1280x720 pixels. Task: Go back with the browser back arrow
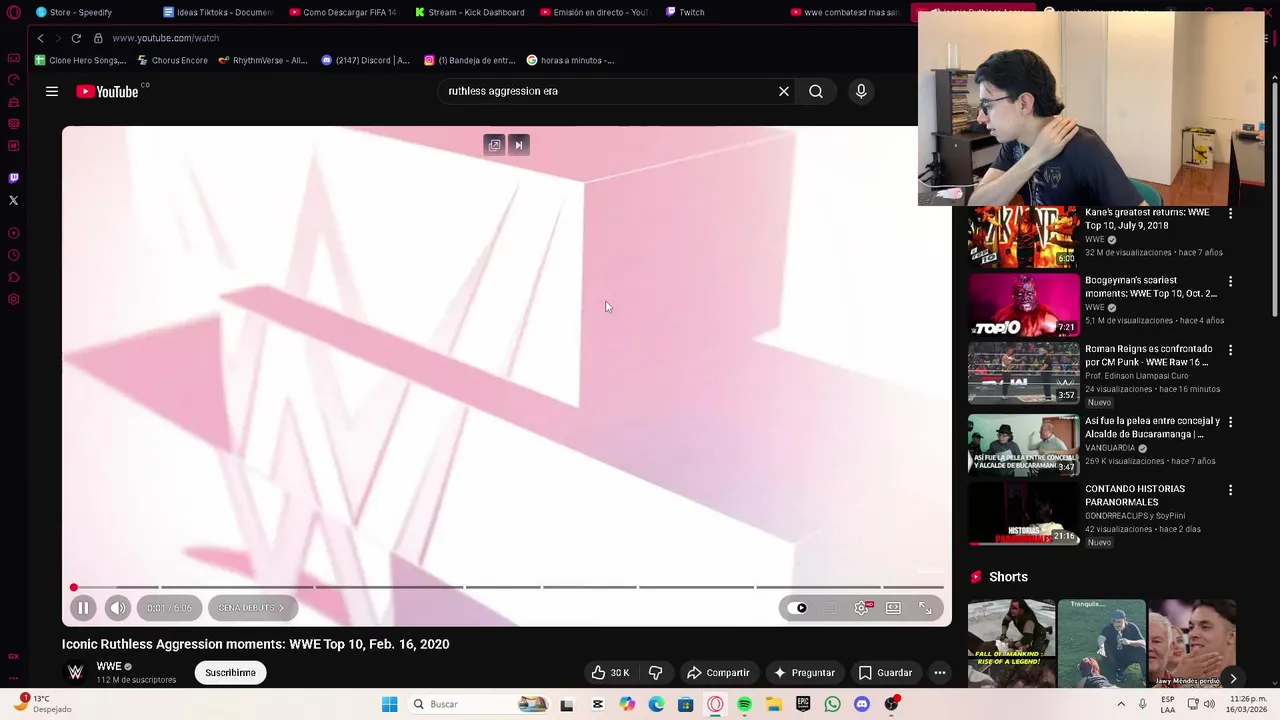point(40,38)
